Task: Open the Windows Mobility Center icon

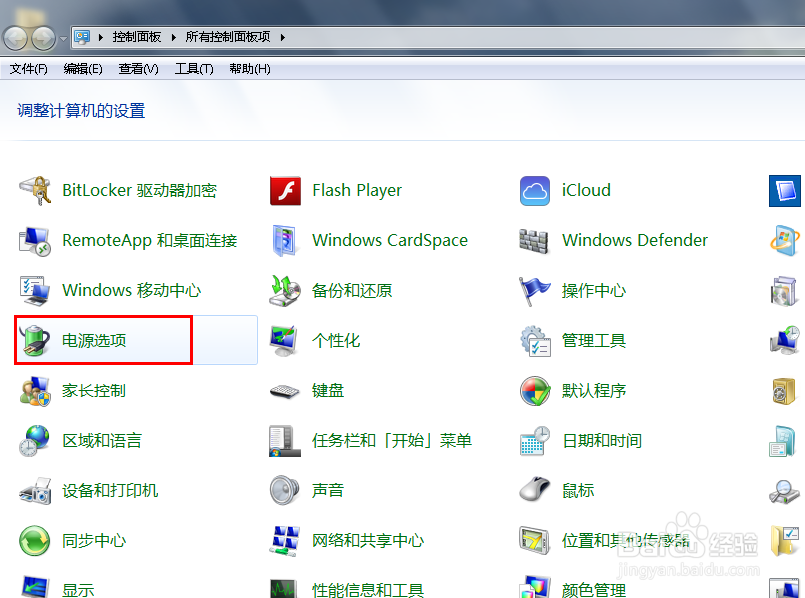Action: pyautogui.click(x=35, y=291)
